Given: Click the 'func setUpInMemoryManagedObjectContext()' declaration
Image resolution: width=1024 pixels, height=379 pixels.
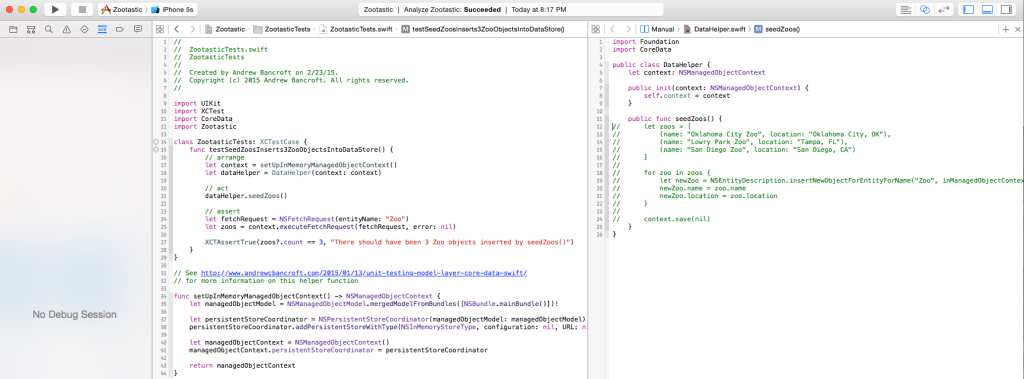Looking at the screenshot, I should [308, 296].
